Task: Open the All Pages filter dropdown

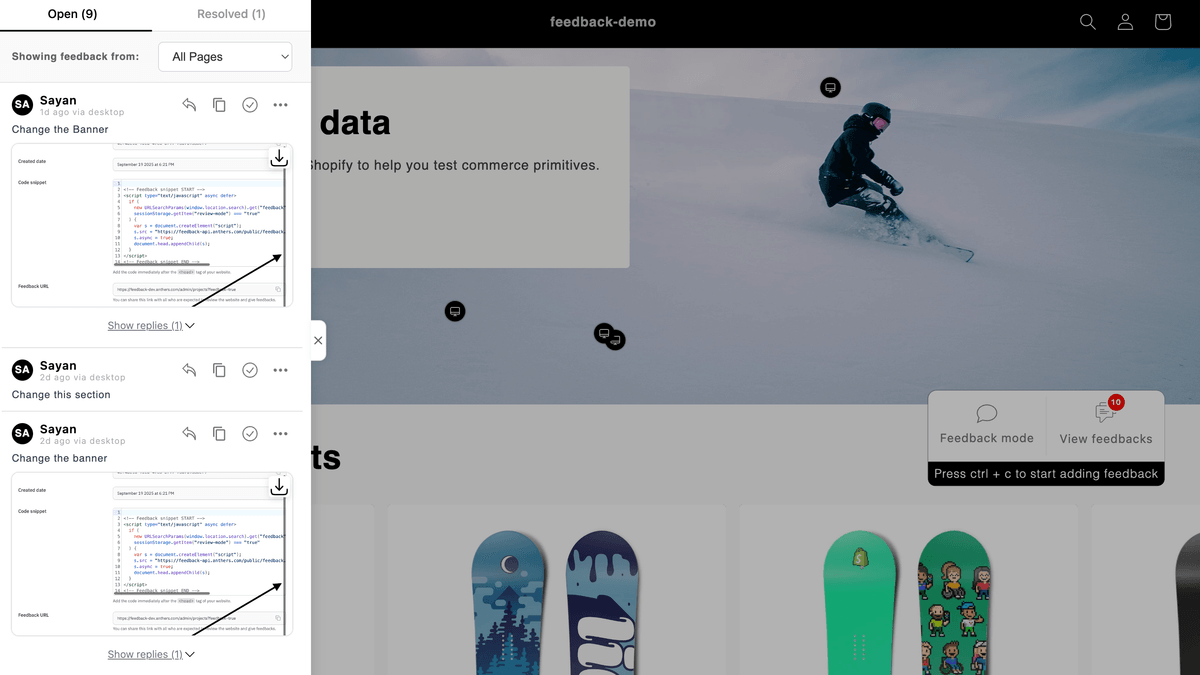Action: click(x=225, y=56)
